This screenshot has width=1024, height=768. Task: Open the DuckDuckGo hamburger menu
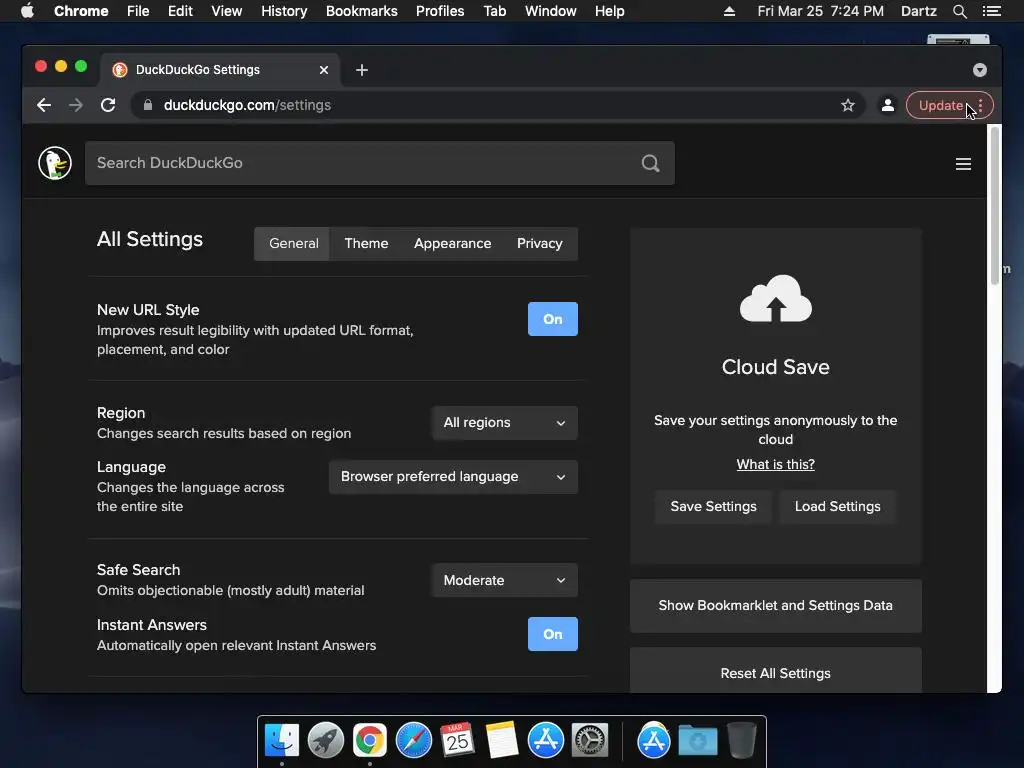click(x=963, y=164)
